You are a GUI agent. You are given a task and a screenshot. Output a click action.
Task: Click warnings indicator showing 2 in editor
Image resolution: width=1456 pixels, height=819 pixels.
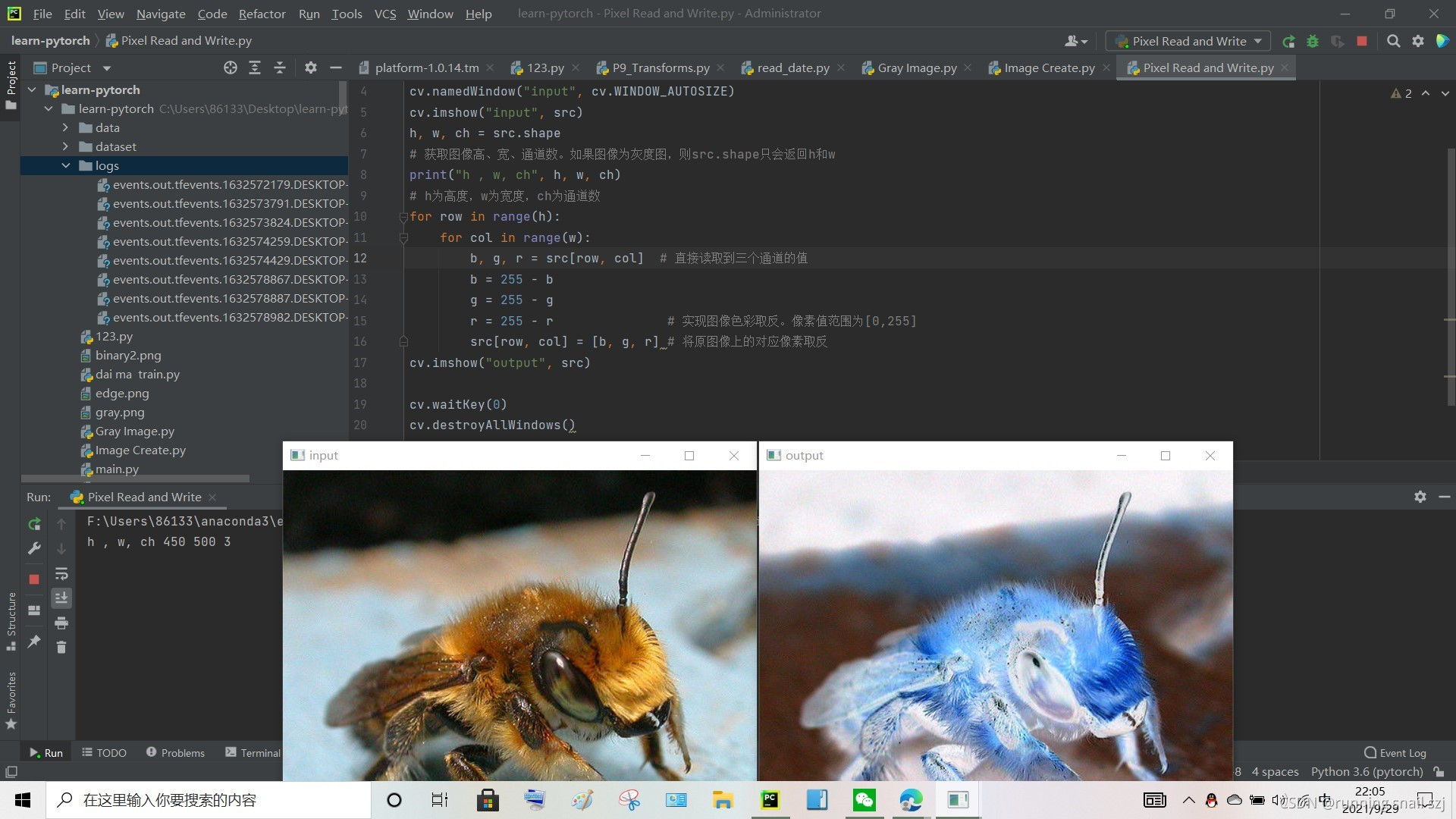coord(1401,93)
